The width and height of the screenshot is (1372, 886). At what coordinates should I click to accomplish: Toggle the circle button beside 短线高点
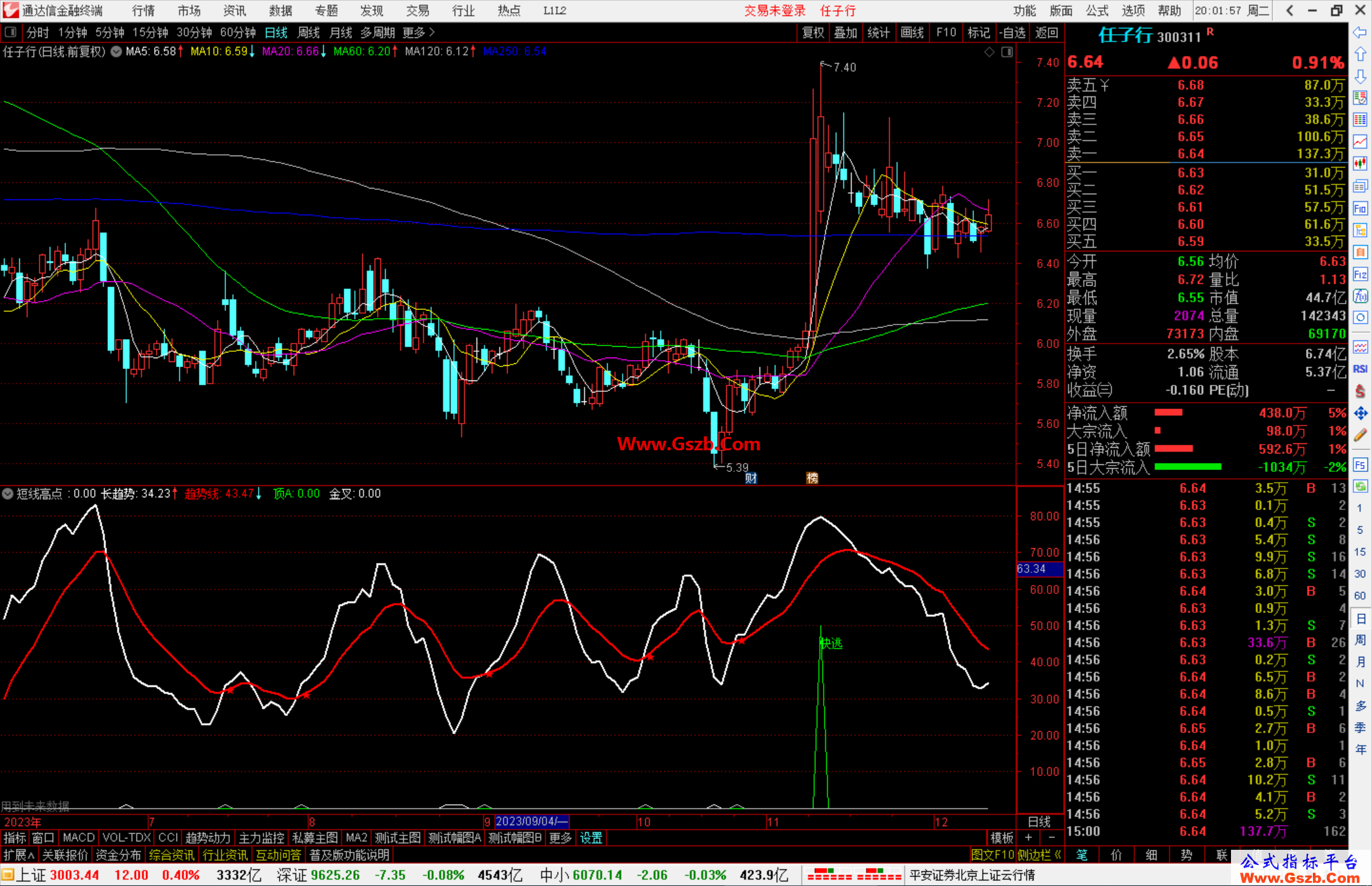point(8,493)
